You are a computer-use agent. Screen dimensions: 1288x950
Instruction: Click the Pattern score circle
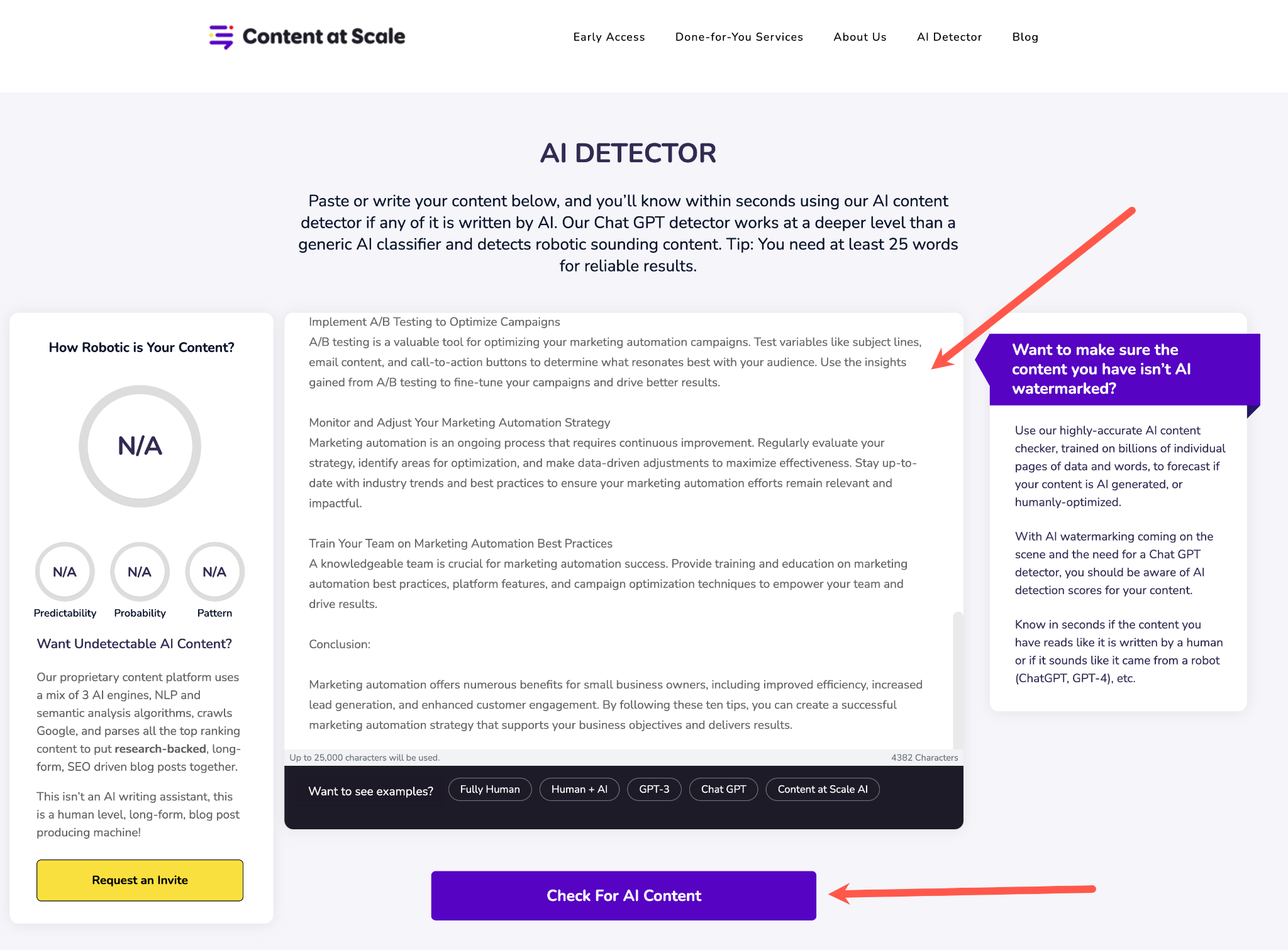click(x=214, y=570)
